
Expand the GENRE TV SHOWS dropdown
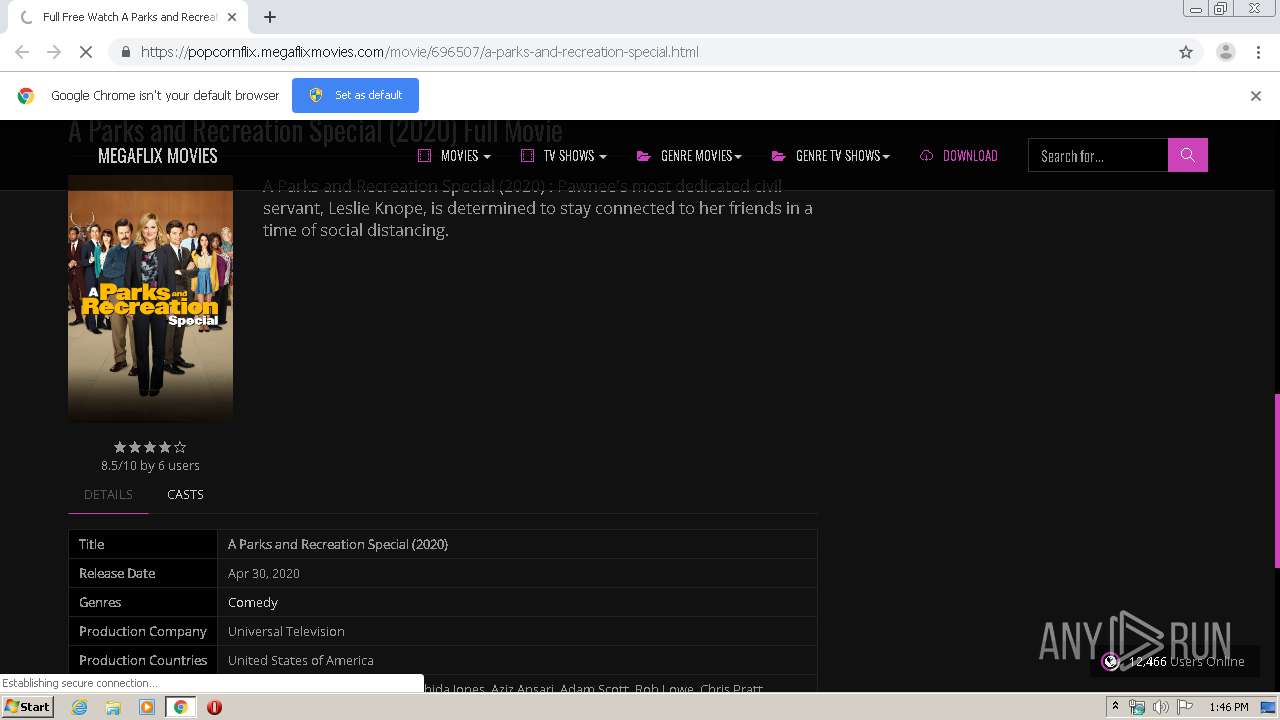pyautogui.click(x=830, y=155)
